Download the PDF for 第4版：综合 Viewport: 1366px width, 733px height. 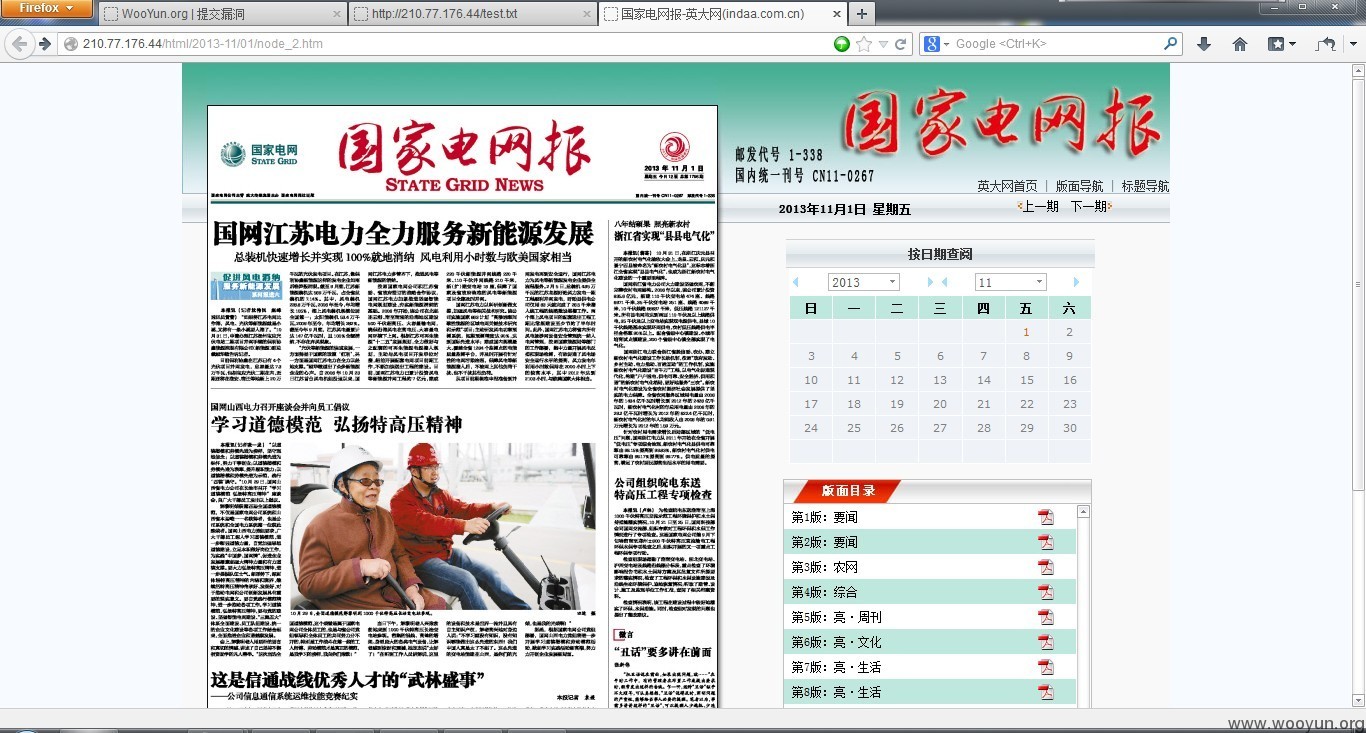coord(1046,592)
